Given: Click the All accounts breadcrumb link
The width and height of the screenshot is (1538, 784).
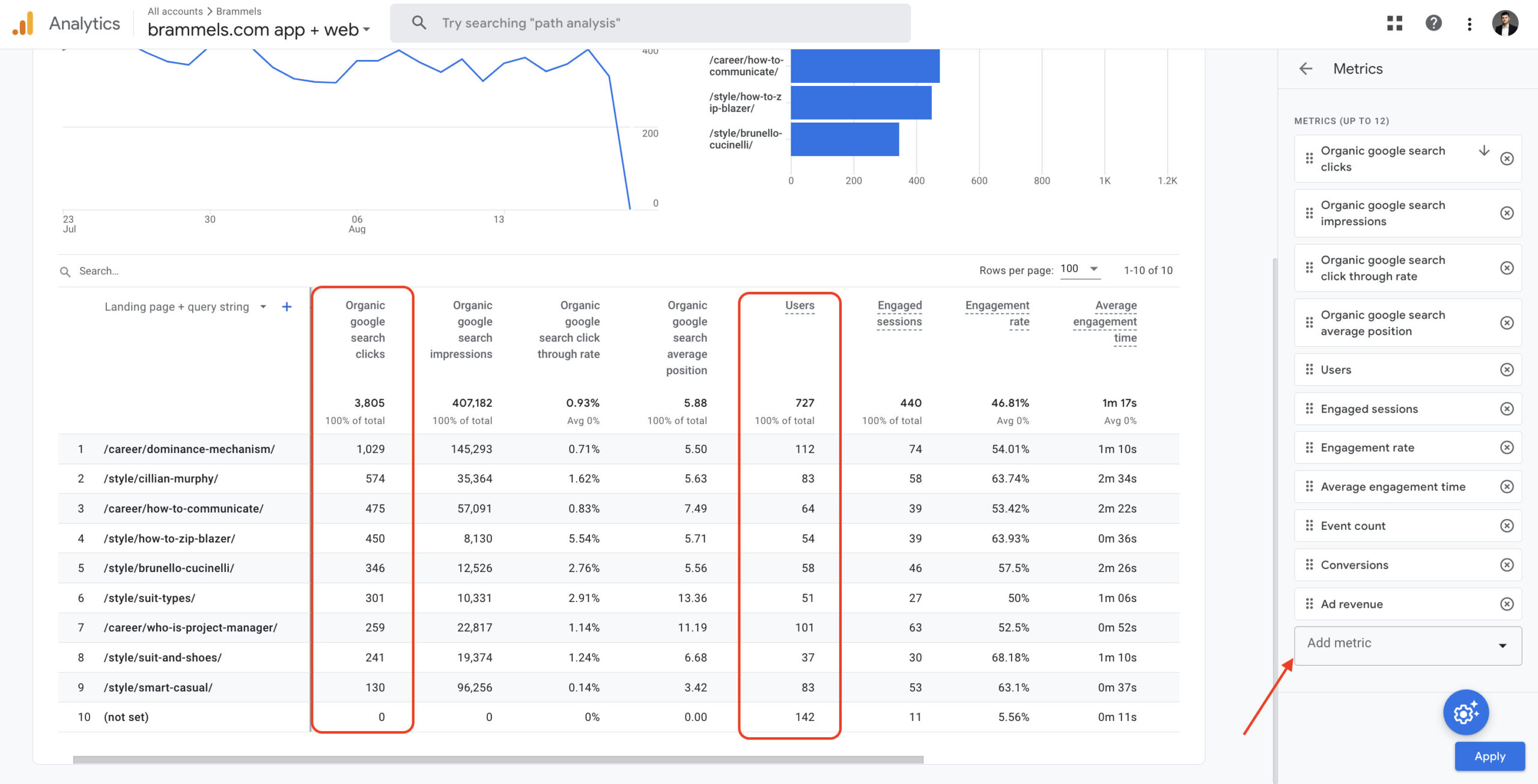Looking at the screenshot, I should (x=175, y=11).
